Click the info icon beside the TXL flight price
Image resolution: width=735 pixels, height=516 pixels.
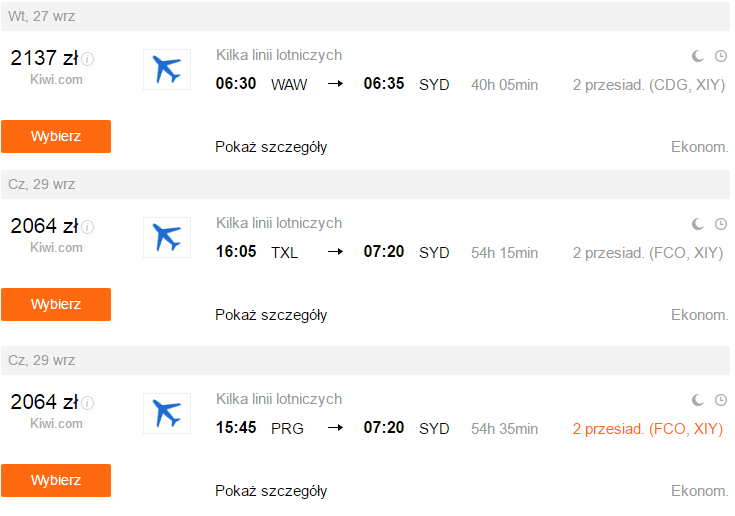tap(88, 227)
